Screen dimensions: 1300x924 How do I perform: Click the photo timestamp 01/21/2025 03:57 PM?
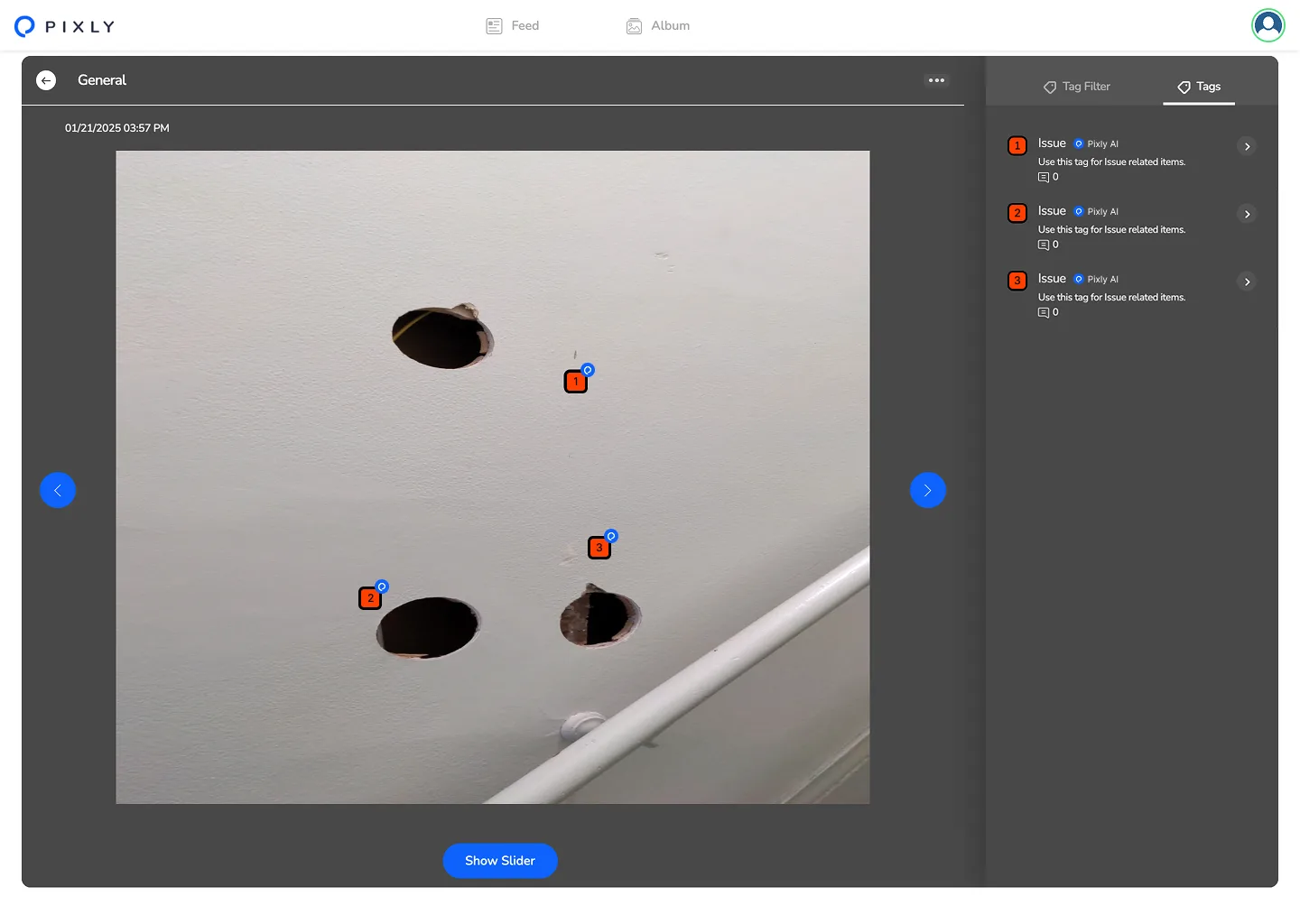117,128
